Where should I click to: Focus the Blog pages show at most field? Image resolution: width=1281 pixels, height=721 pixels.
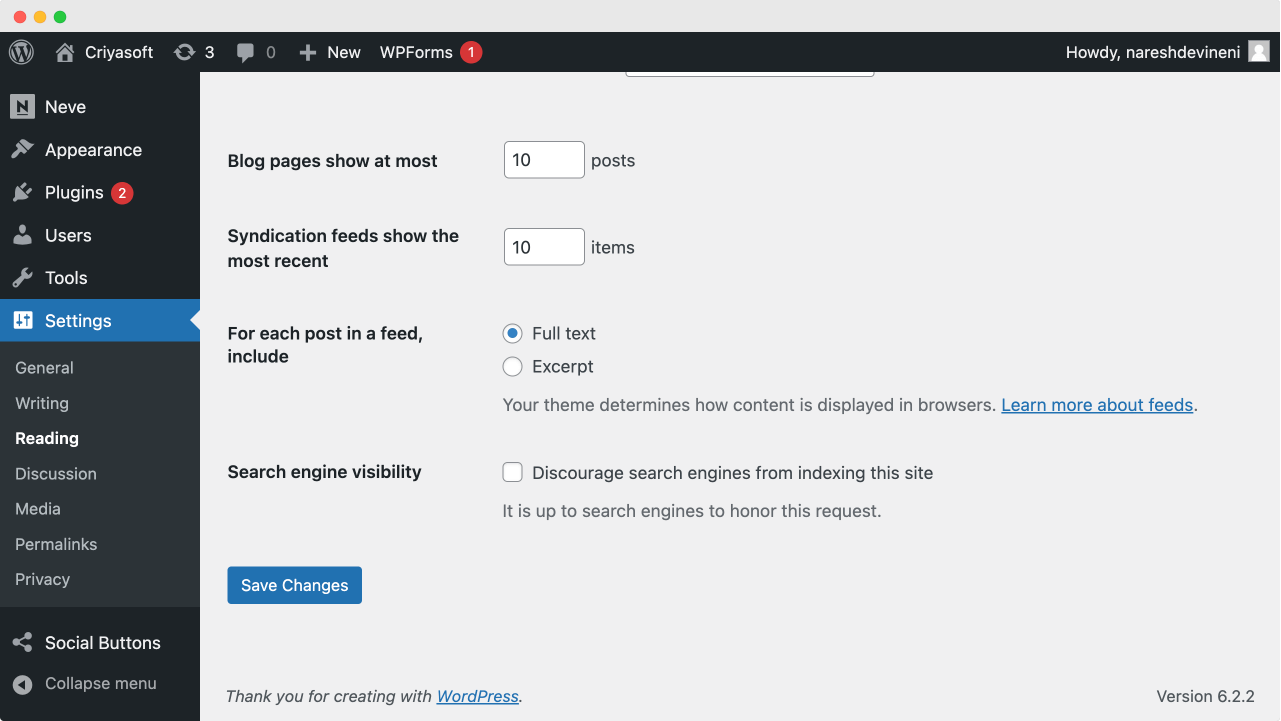tap(544, 160)
